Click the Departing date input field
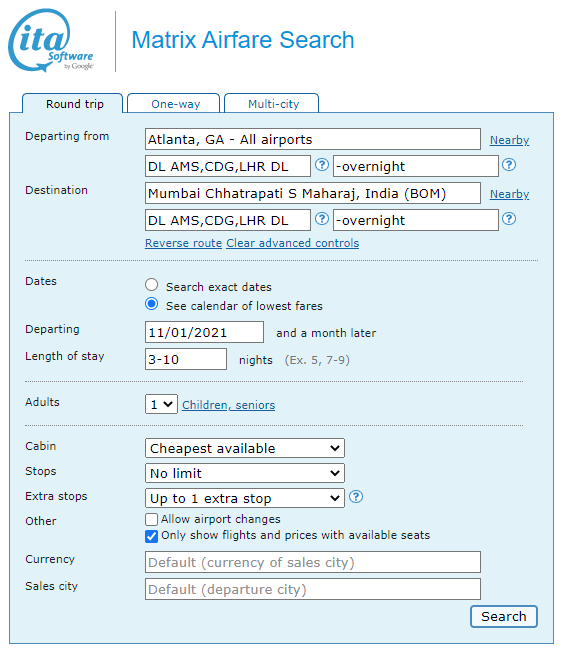Screen dimensions: 566x661 click(204, 332)
